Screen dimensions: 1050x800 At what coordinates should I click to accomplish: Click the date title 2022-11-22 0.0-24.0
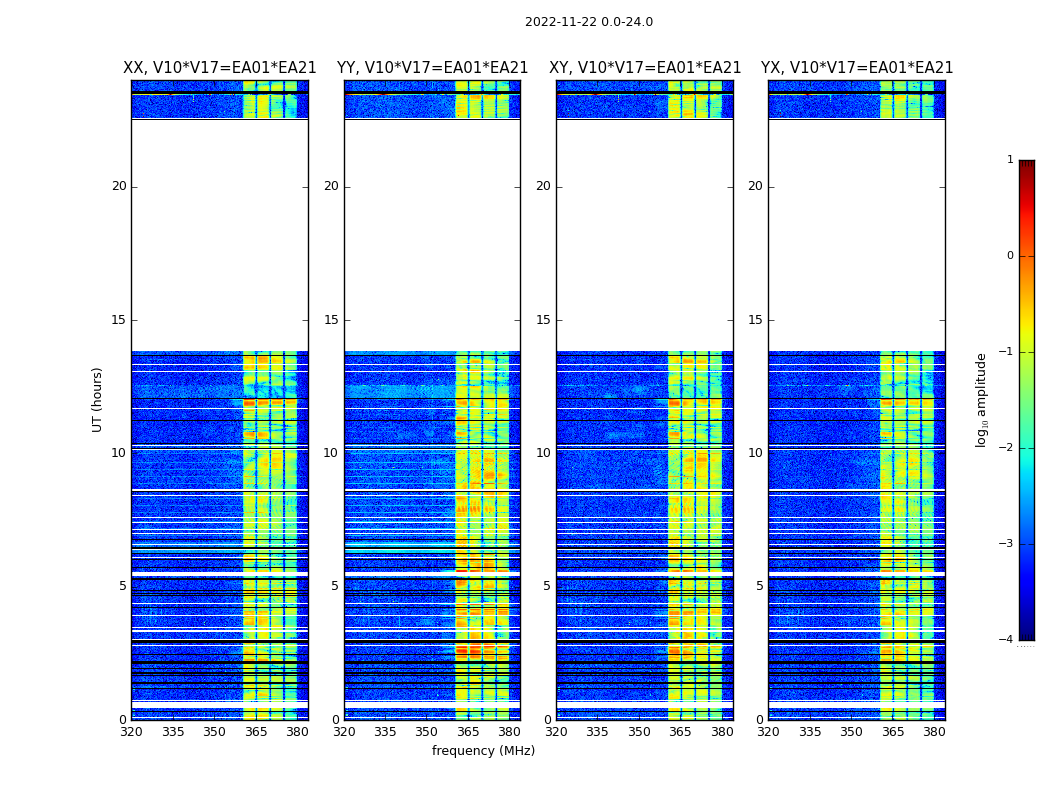(588, 22)
